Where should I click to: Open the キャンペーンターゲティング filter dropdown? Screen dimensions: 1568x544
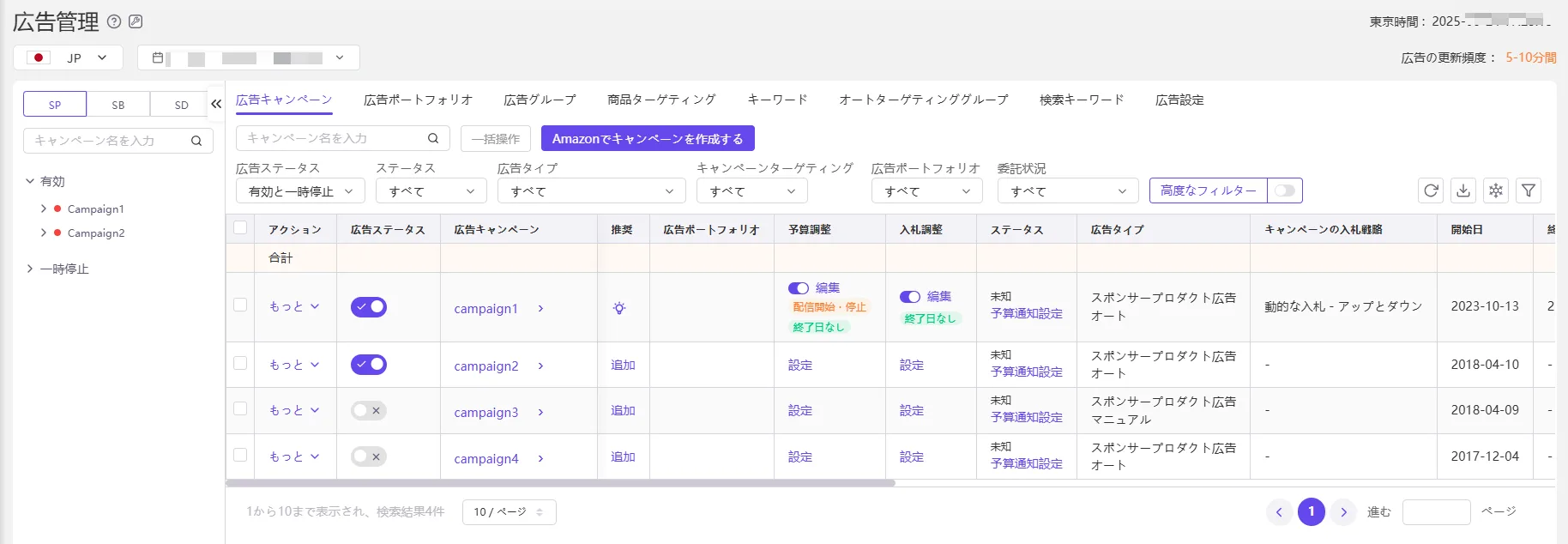pos(752,191)
